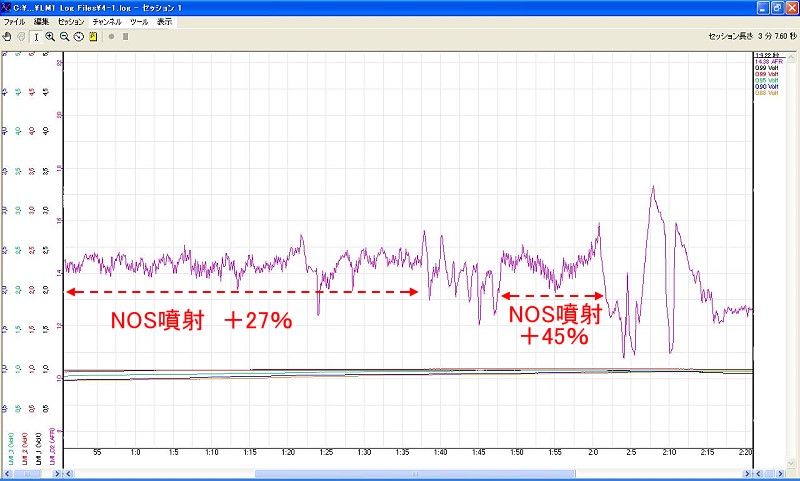Click the purple AFR axis label
The width and height of the screenshot is (800, 481).
52,447
